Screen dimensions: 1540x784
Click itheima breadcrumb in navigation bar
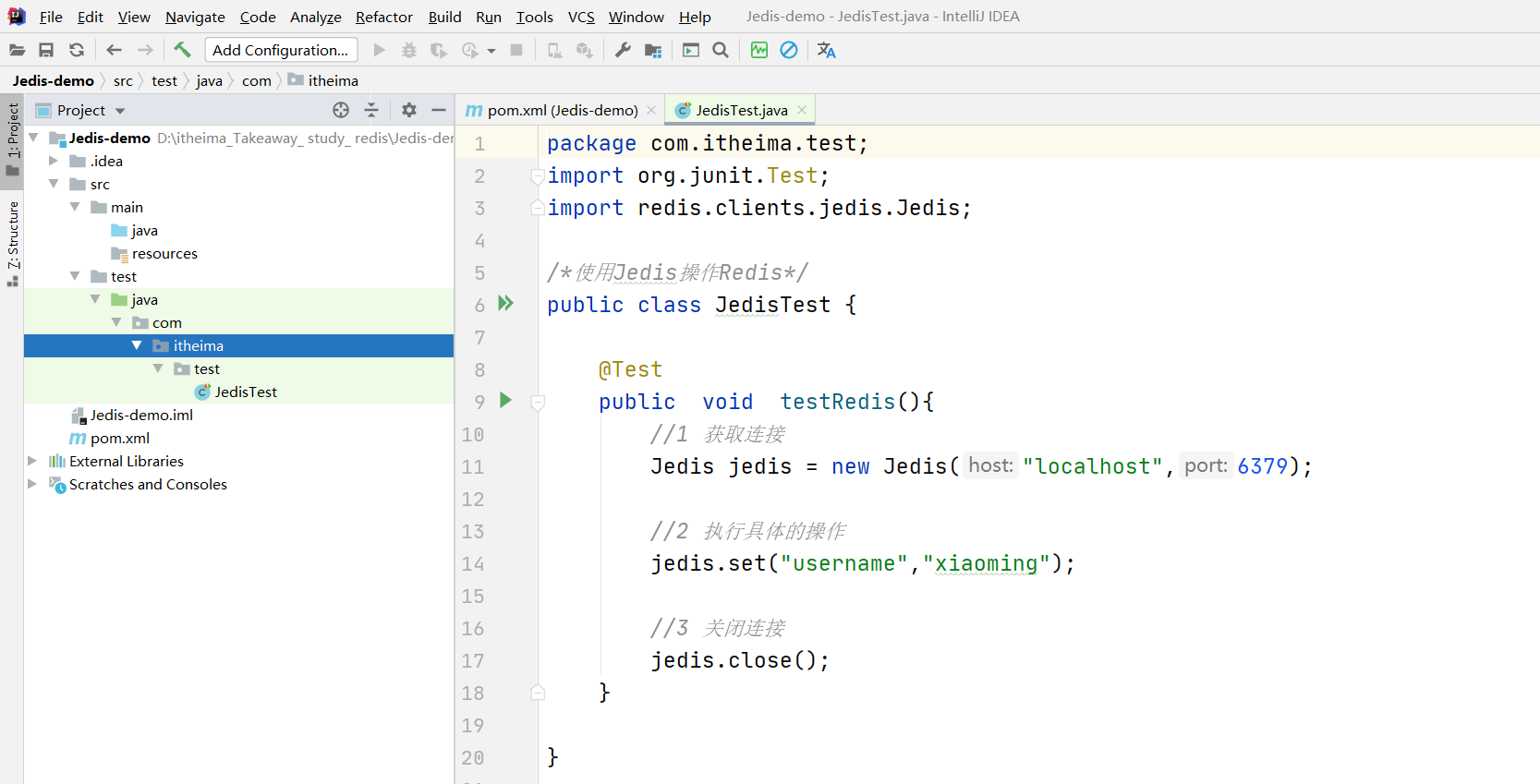323,80
